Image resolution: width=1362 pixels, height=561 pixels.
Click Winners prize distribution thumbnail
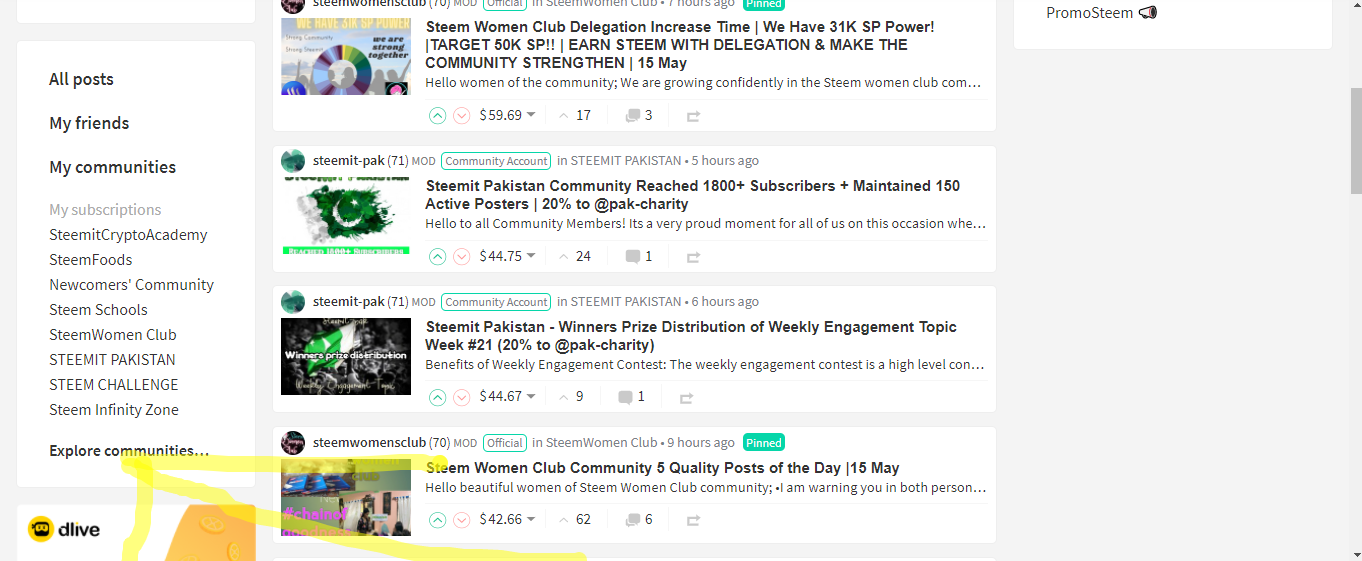tap(346, 356)
